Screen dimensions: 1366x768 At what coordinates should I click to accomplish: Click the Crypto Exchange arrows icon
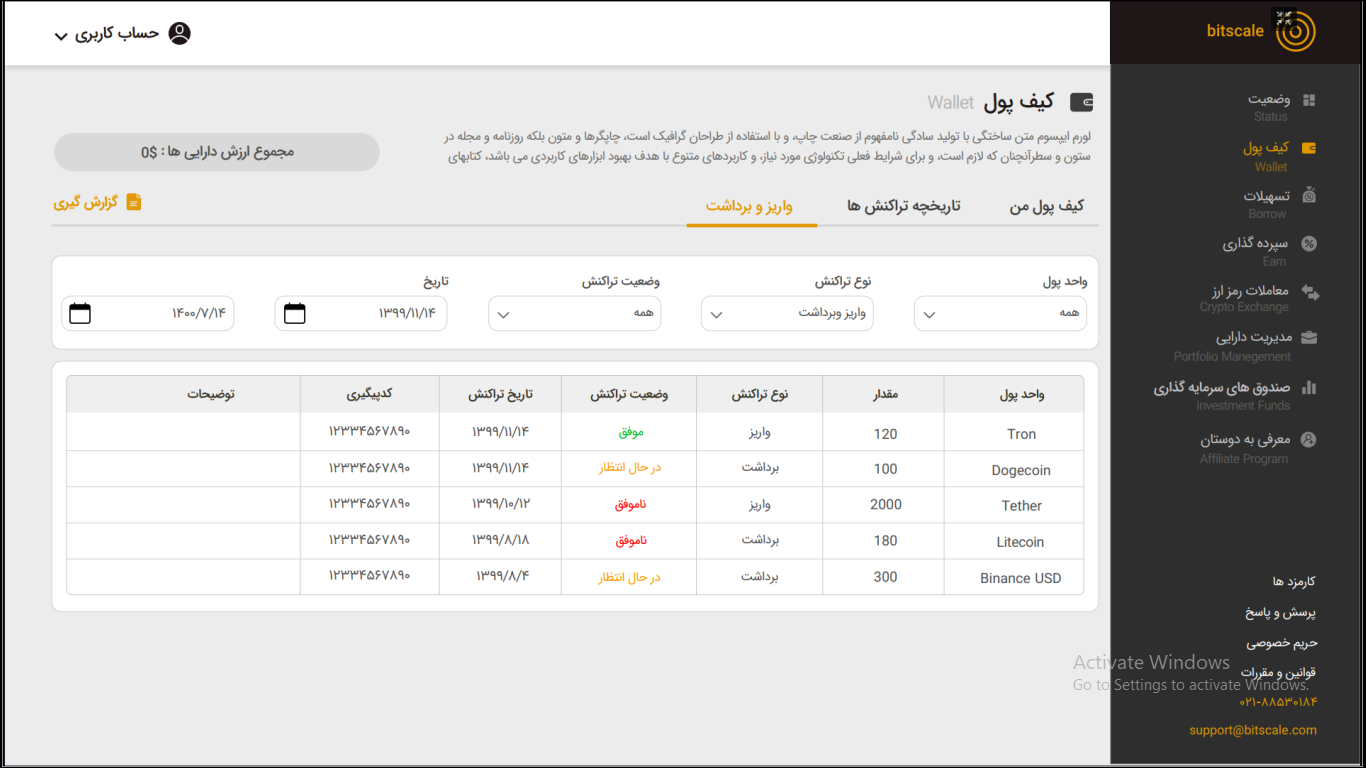click(1309, 292)
